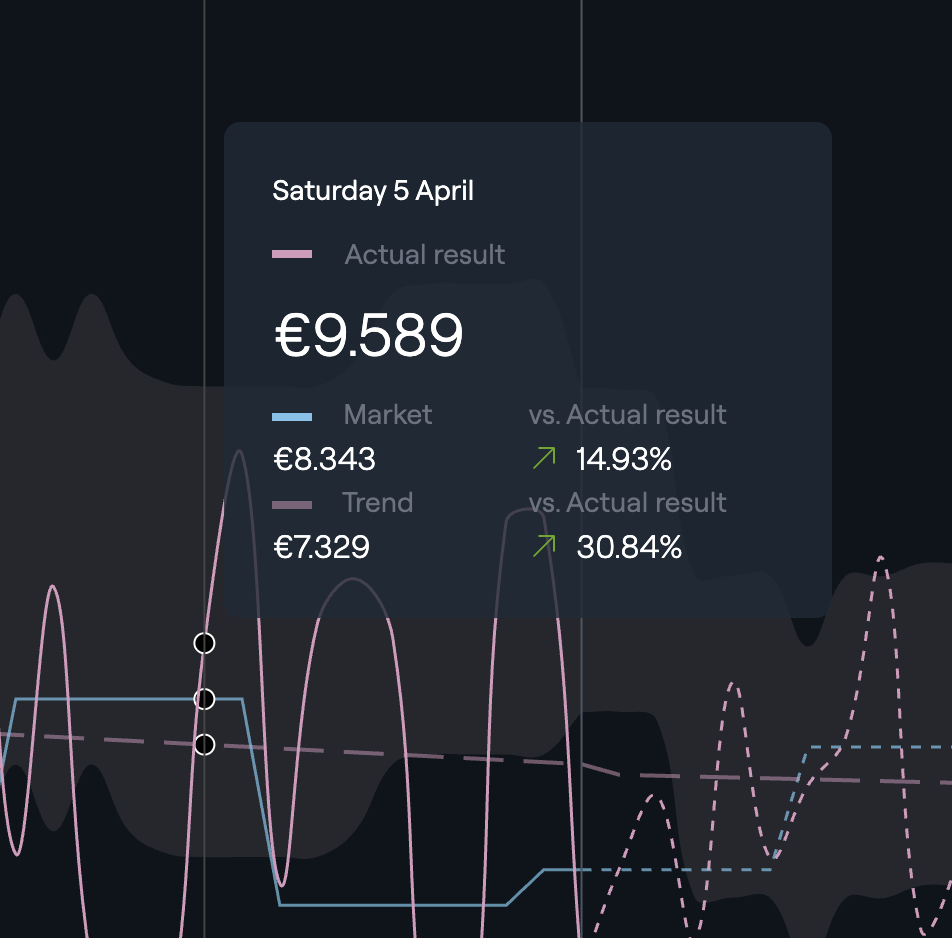The width and height of the screenshot is (952, 938).
Task: Select the Saturday 5 April tooltip title
Action: click(x=373, y=191)
